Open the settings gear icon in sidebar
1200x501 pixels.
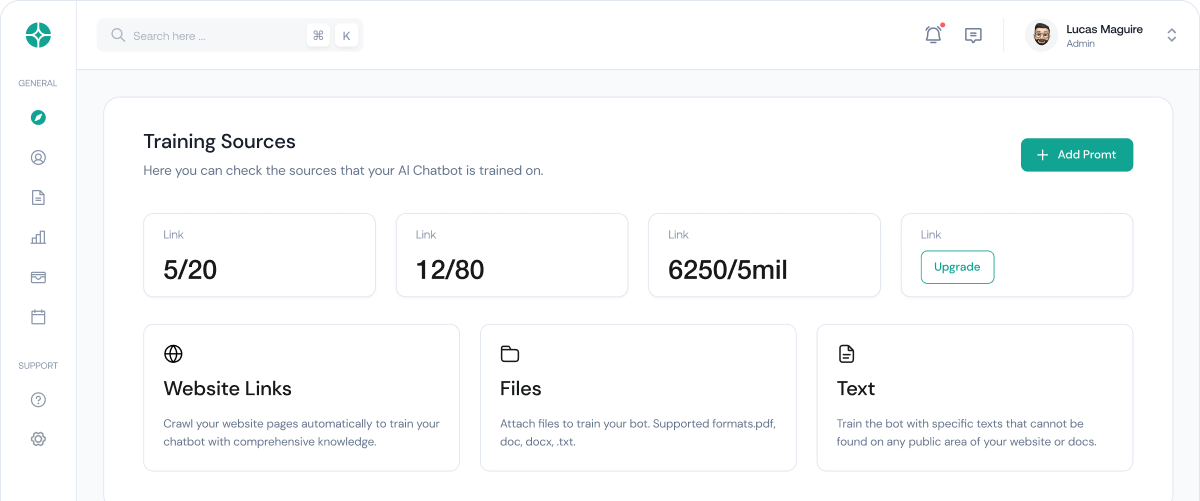[x=38, y=440]
